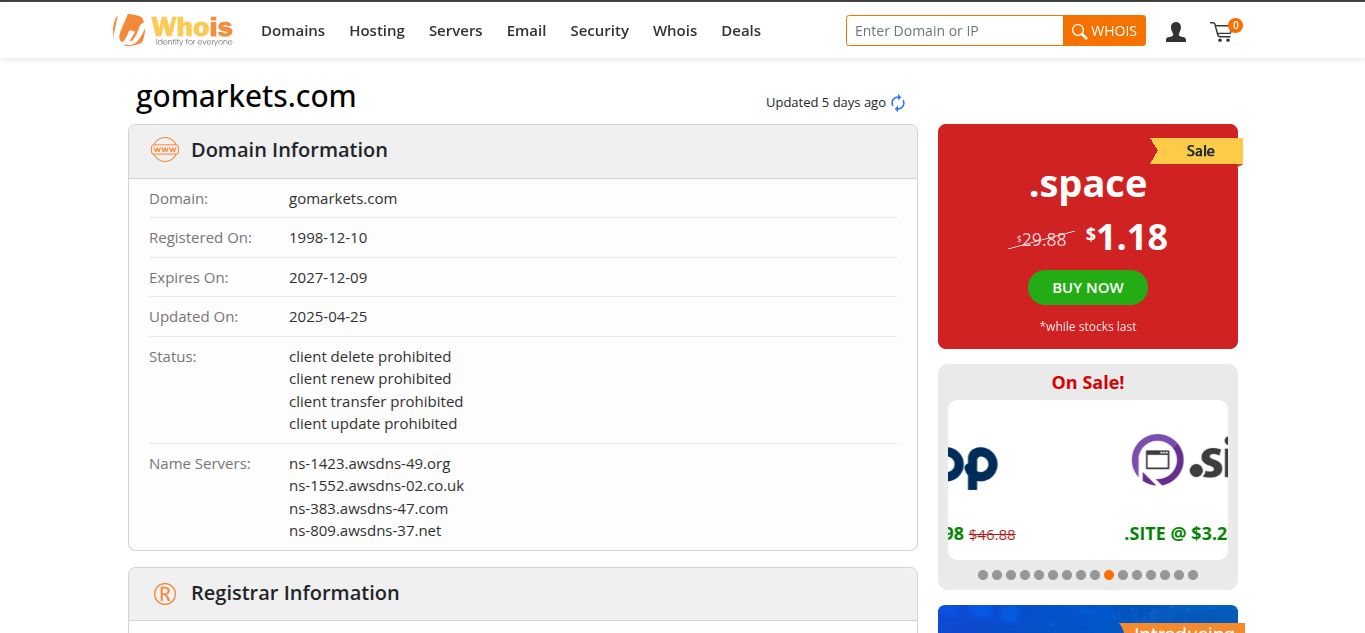
Task: Select the Registered On date 1998-12-10
Action: click(x=328, y=238)
